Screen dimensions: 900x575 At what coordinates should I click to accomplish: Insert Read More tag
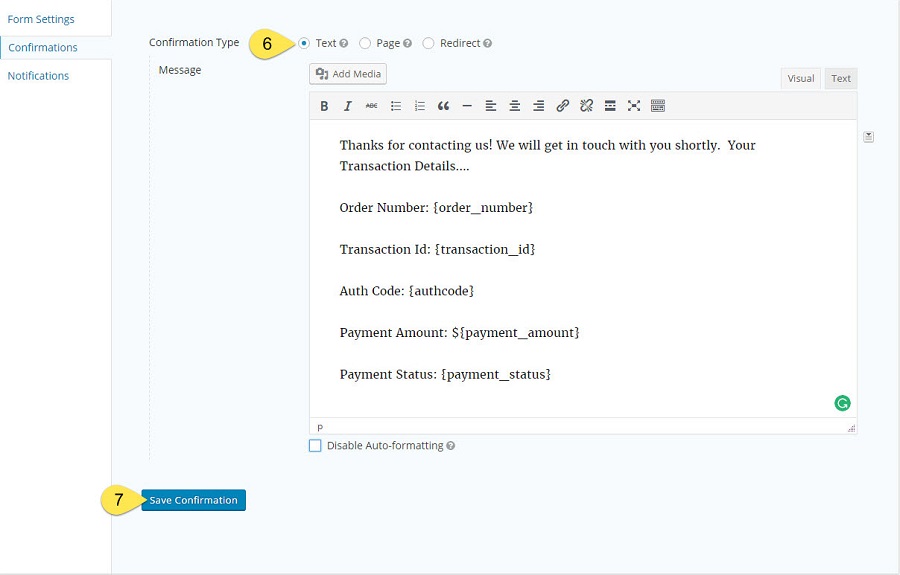pyautogui.click(x=610, y=106)
